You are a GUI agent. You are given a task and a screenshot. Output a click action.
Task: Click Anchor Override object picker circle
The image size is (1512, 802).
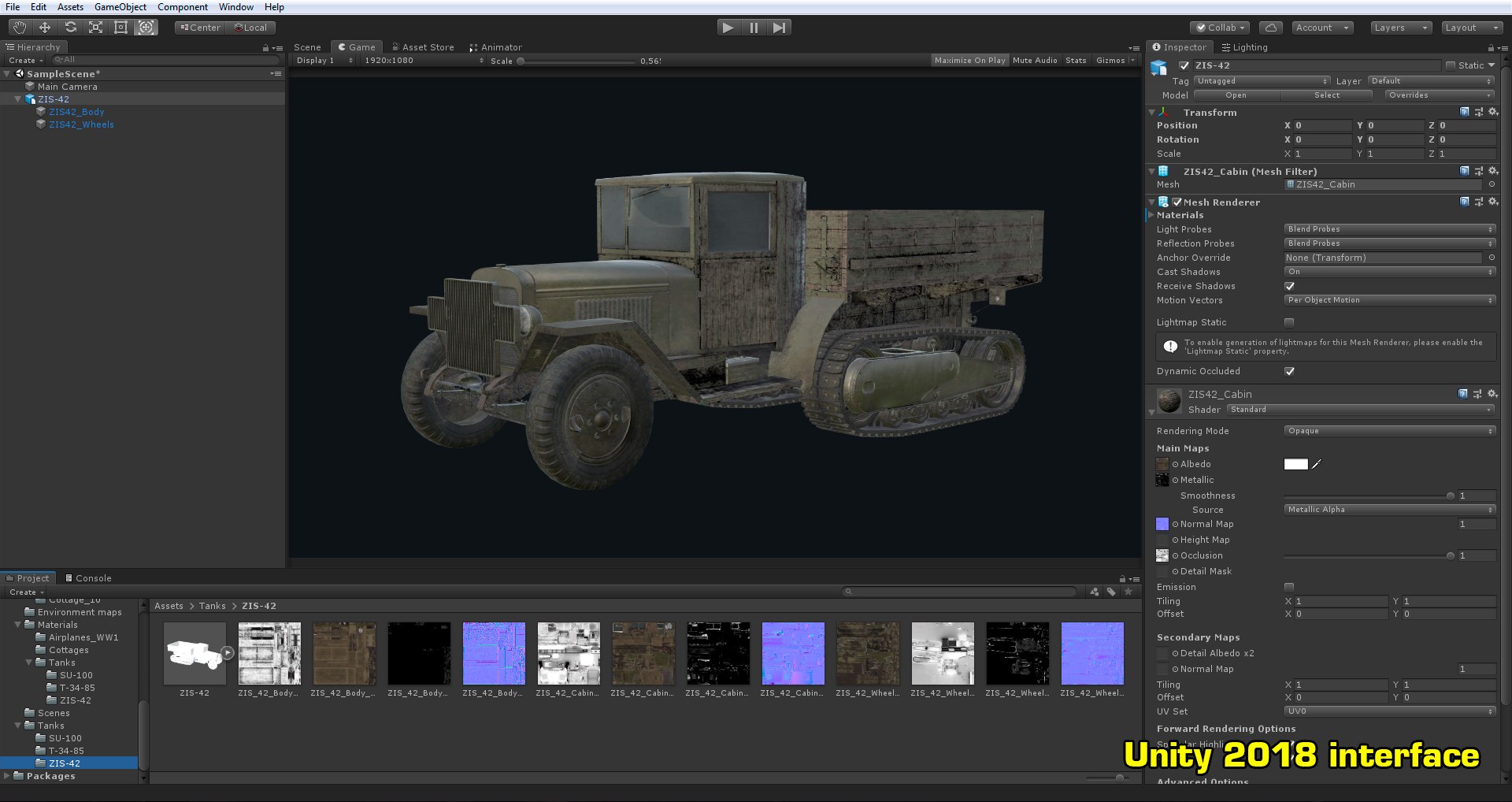[1492, 258]
